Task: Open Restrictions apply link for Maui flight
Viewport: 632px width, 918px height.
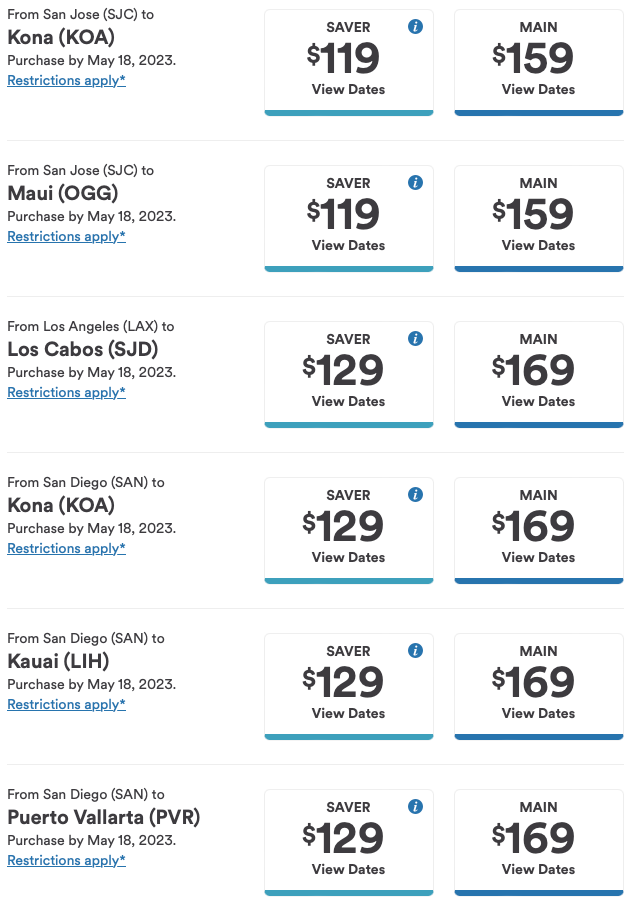Action: [x=66, y=236]
